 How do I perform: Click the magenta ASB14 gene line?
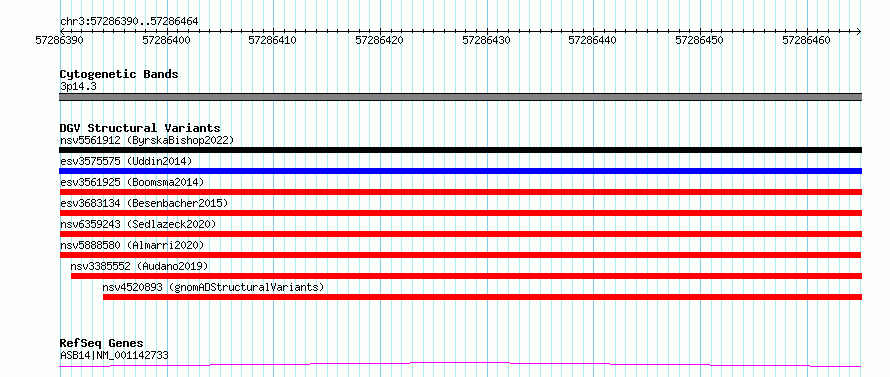460,364
